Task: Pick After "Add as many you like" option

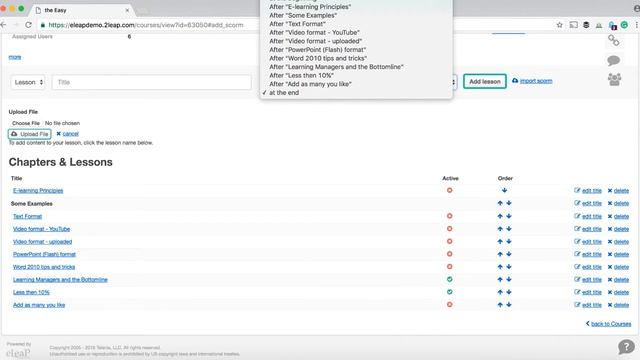Action: [x=310, y=84]
